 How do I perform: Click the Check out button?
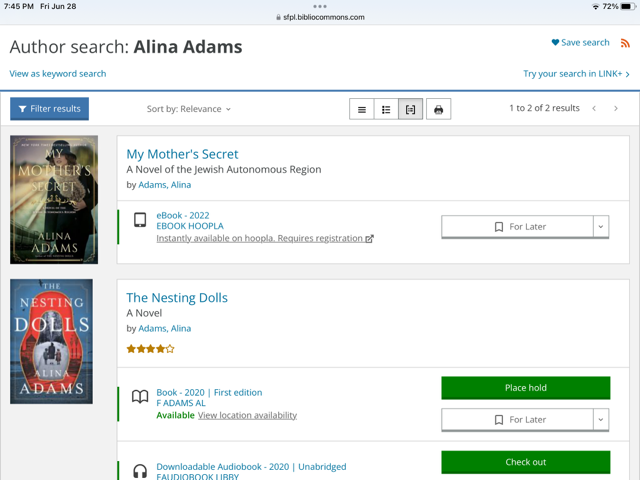click(526, 462)
